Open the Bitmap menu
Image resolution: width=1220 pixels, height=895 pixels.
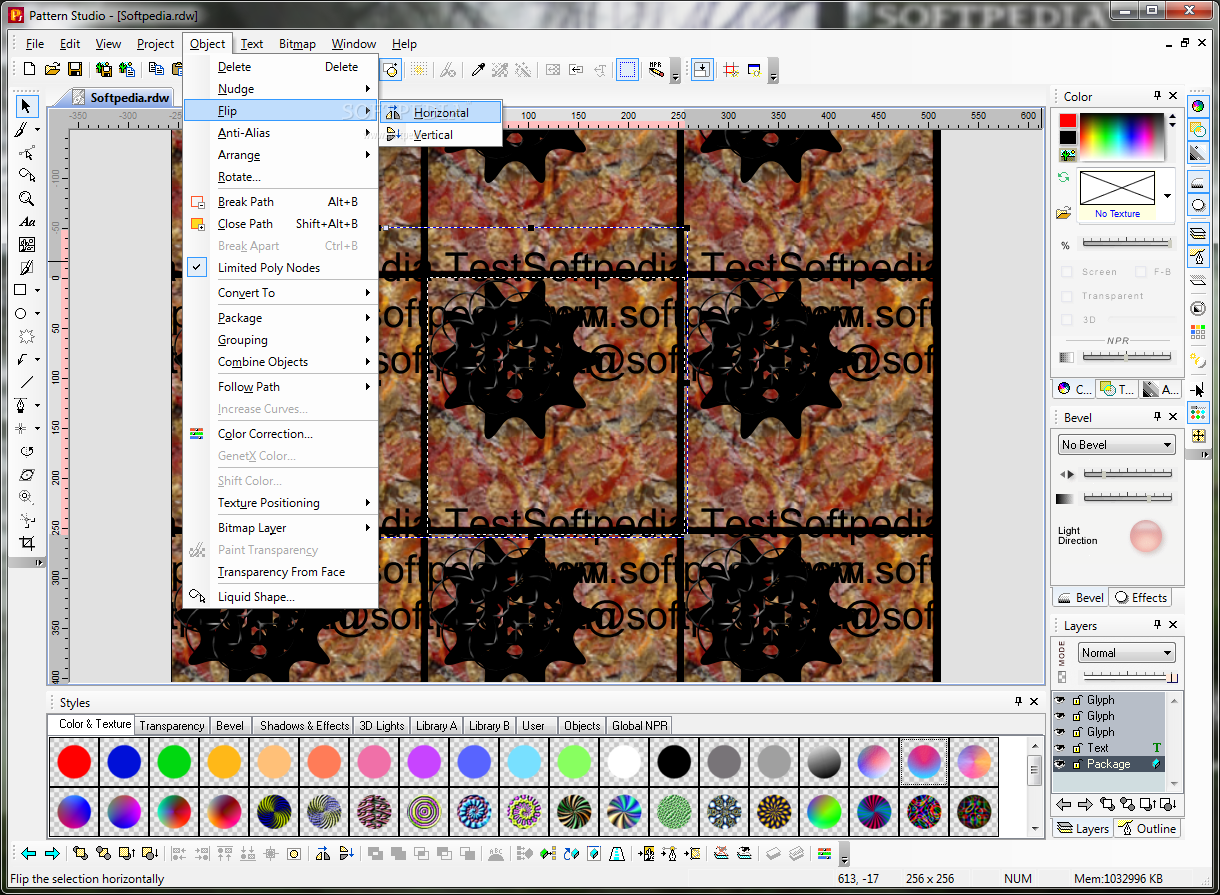pyautogui.click(x=297, y=44)
